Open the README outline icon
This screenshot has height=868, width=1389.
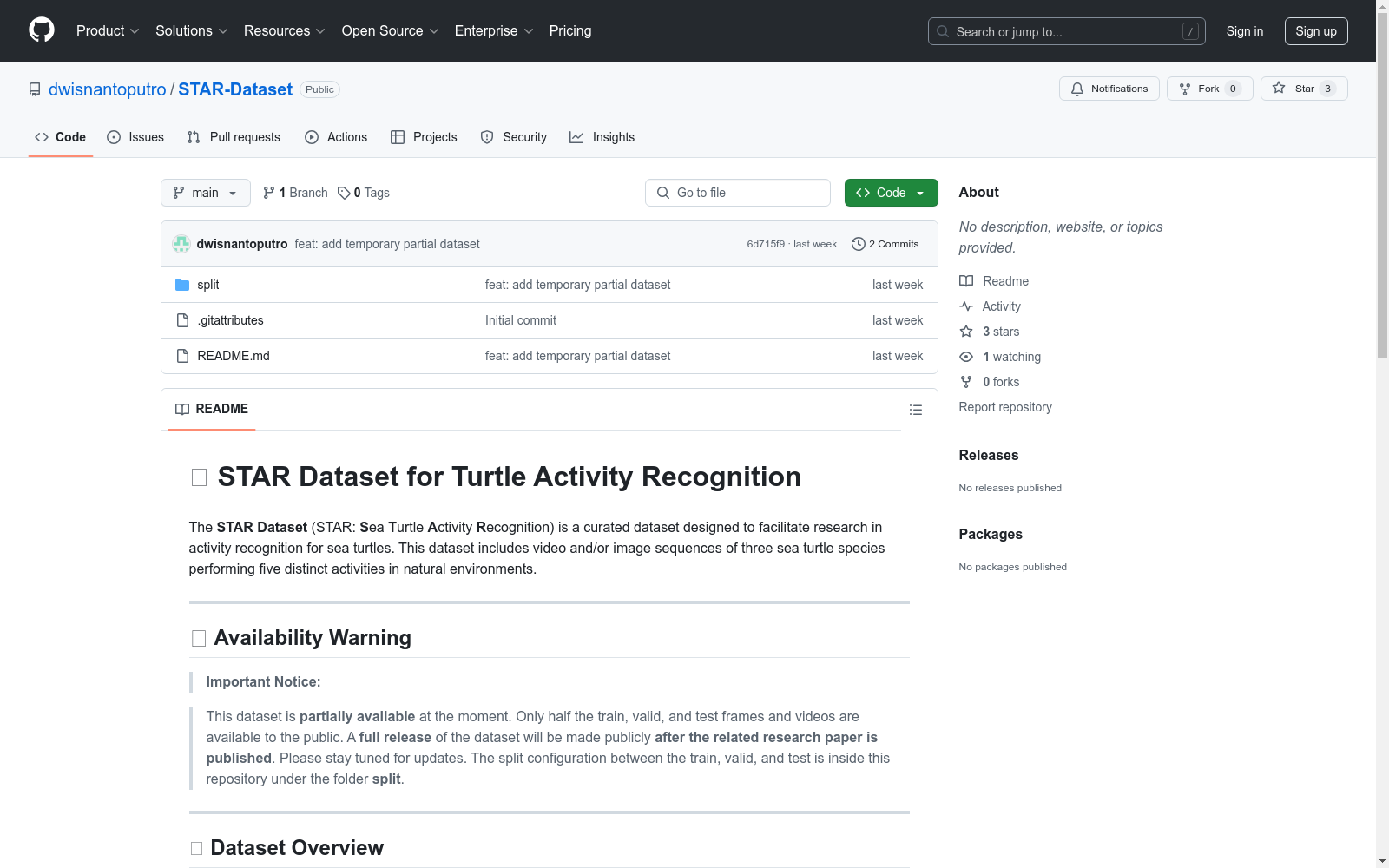pos(916,410)
